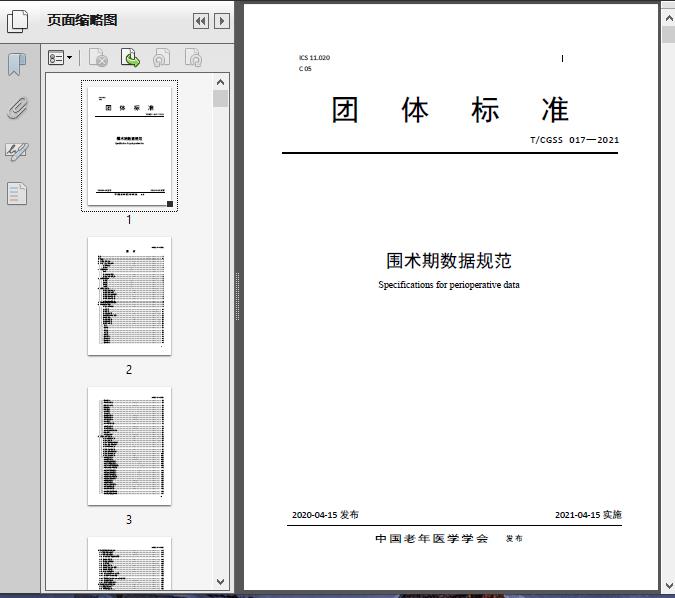This screenshot has width=675, height=598.
Task: Click the '2021-04-15 实施' date text
Action: (588, 515)
